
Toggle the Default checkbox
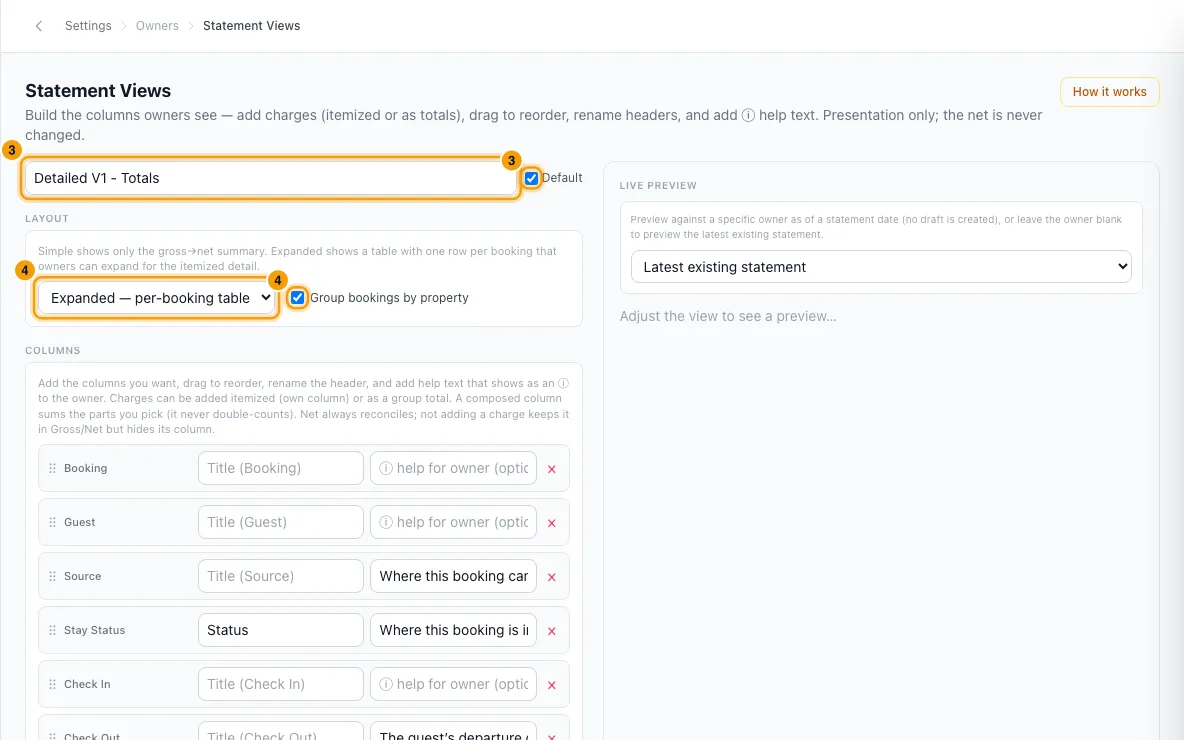[x=532, y=178]
